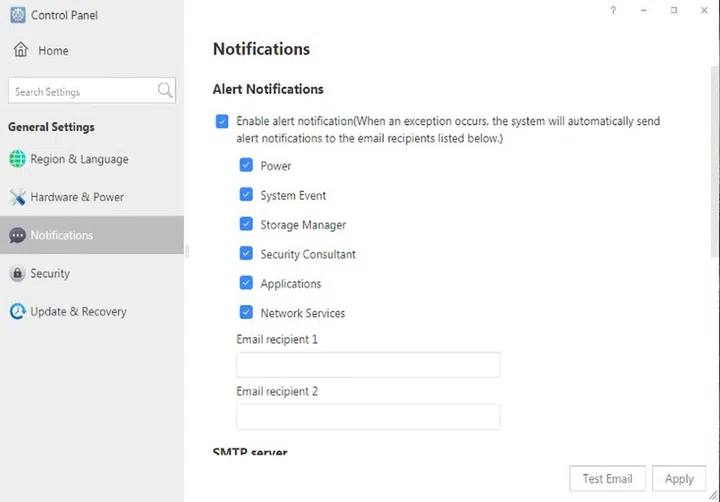The image size is (720, 502).
Task: Toggle the System Event checkbox
Action: 246,195
